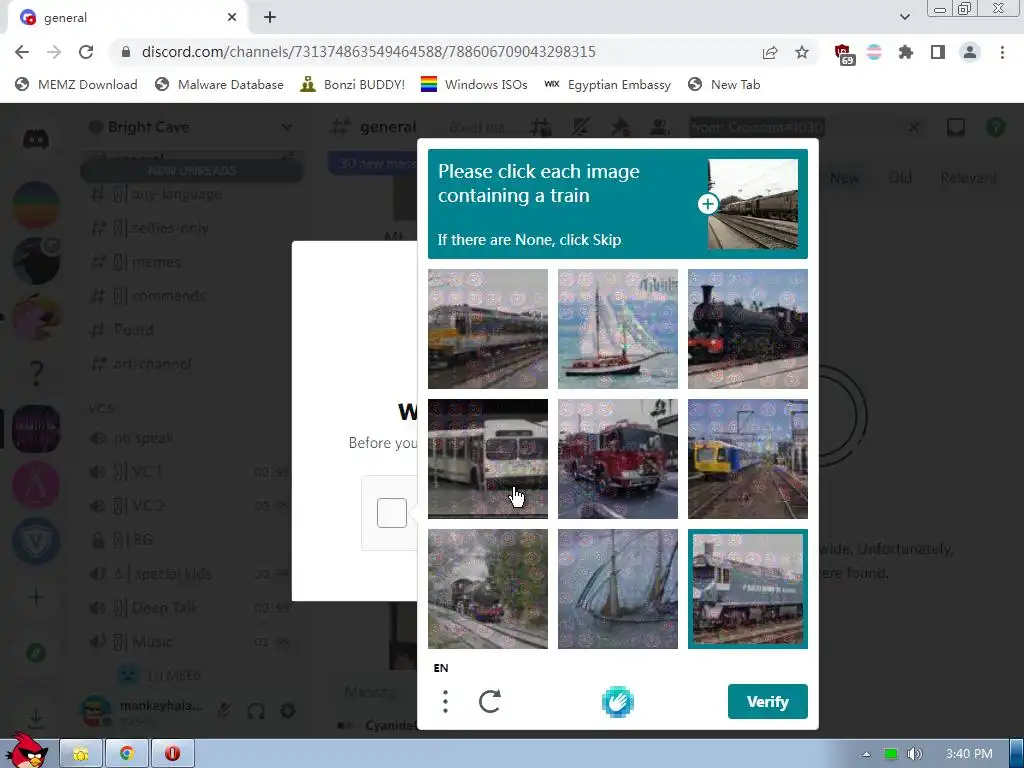The image size is (1024, 768).
Task: Open Chrome's three-dot menu
Action: coord(1002,52)
